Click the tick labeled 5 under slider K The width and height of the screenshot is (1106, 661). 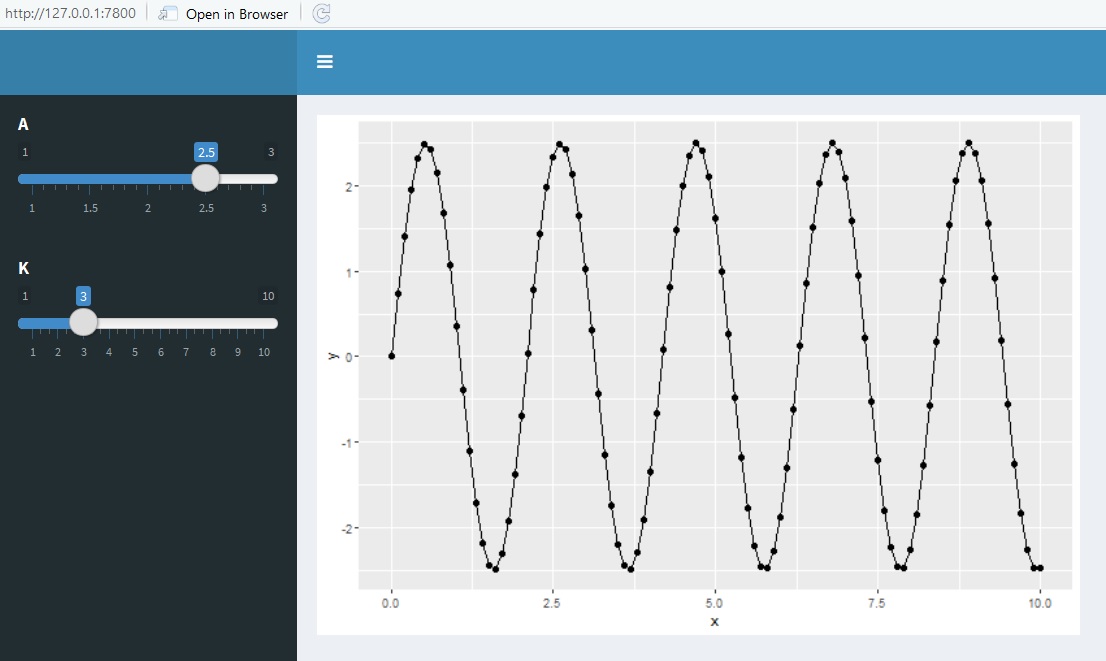coord(135,352)
